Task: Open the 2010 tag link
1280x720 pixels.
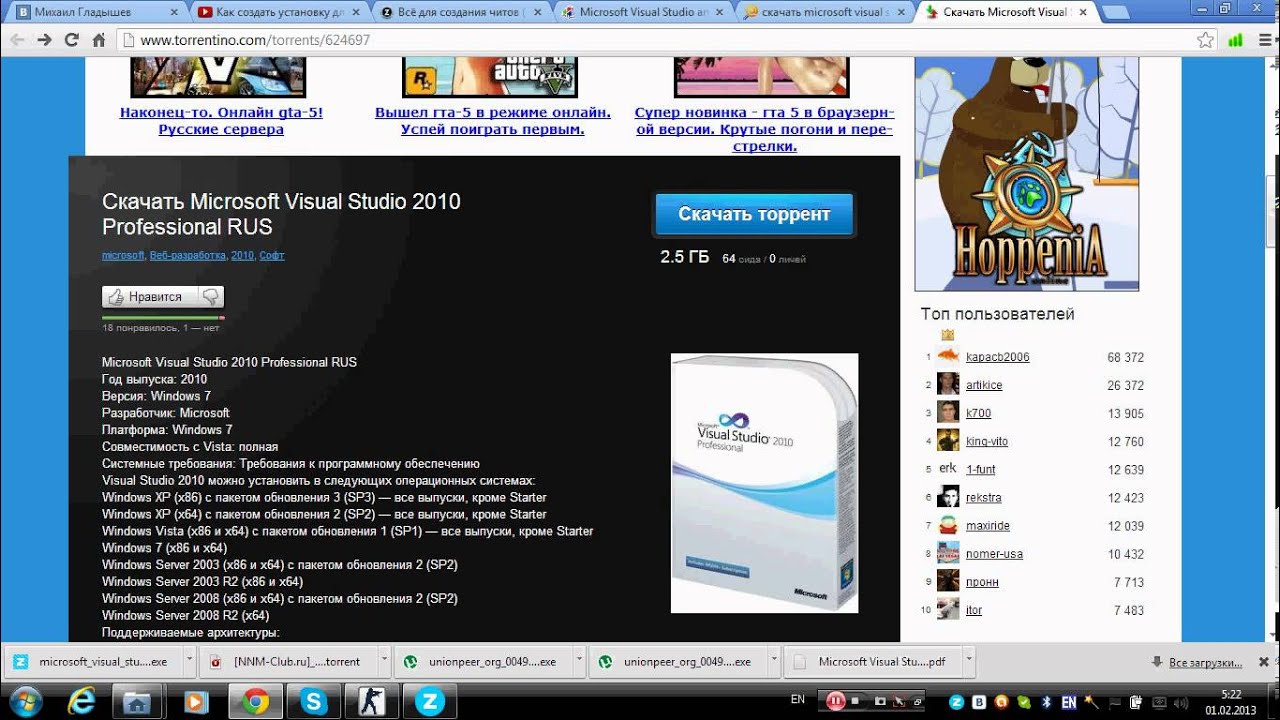Action: click(242, 256)
